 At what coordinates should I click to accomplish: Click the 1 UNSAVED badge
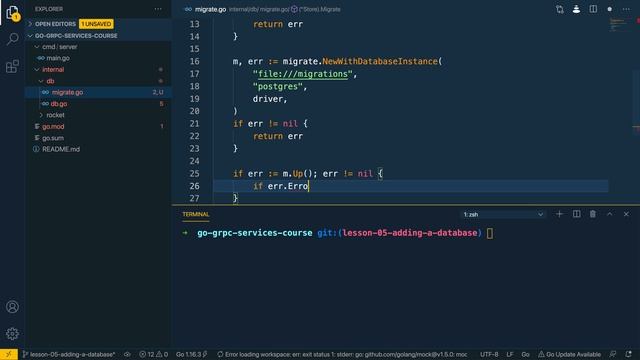click(x=96, y=24)
